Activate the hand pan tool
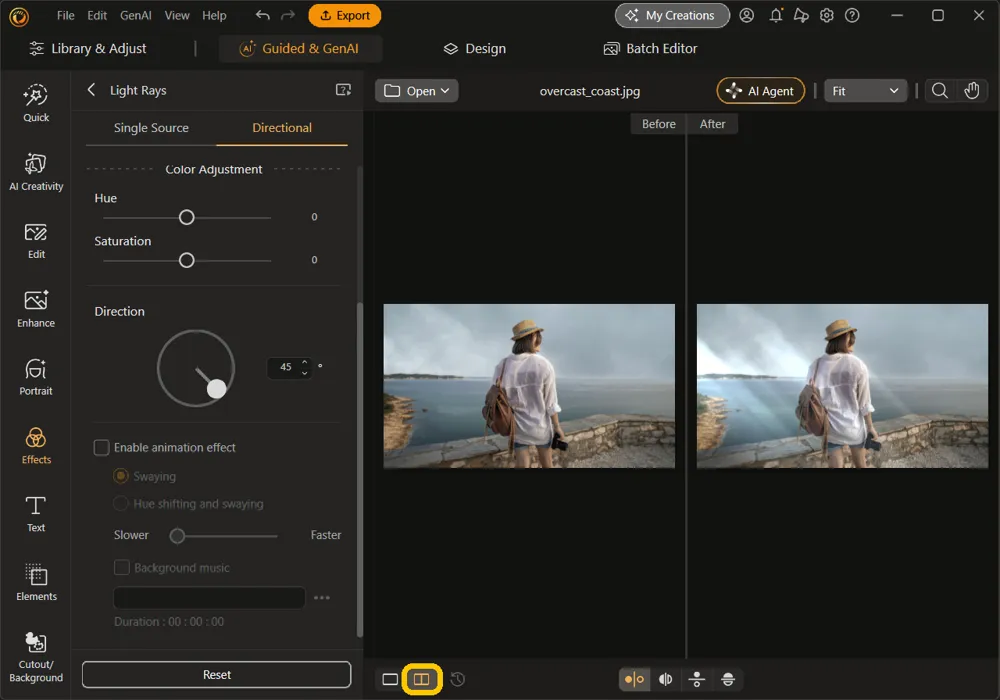 (971, 91)
